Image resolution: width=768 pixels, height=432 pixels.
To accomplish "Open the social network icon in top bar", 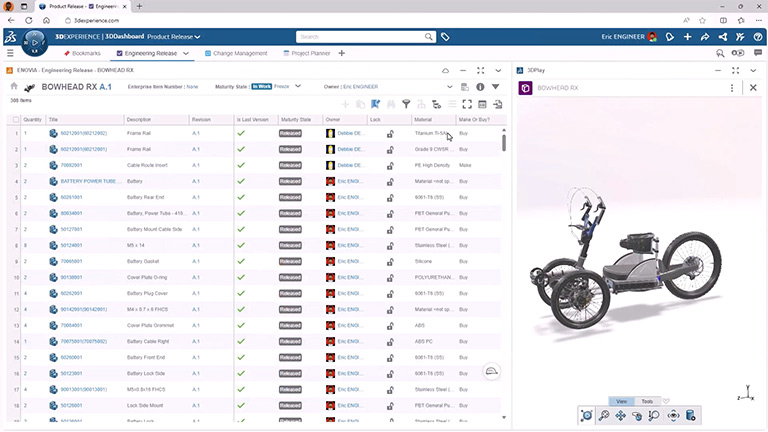I will pyautogui.click(x=722, y=37).
